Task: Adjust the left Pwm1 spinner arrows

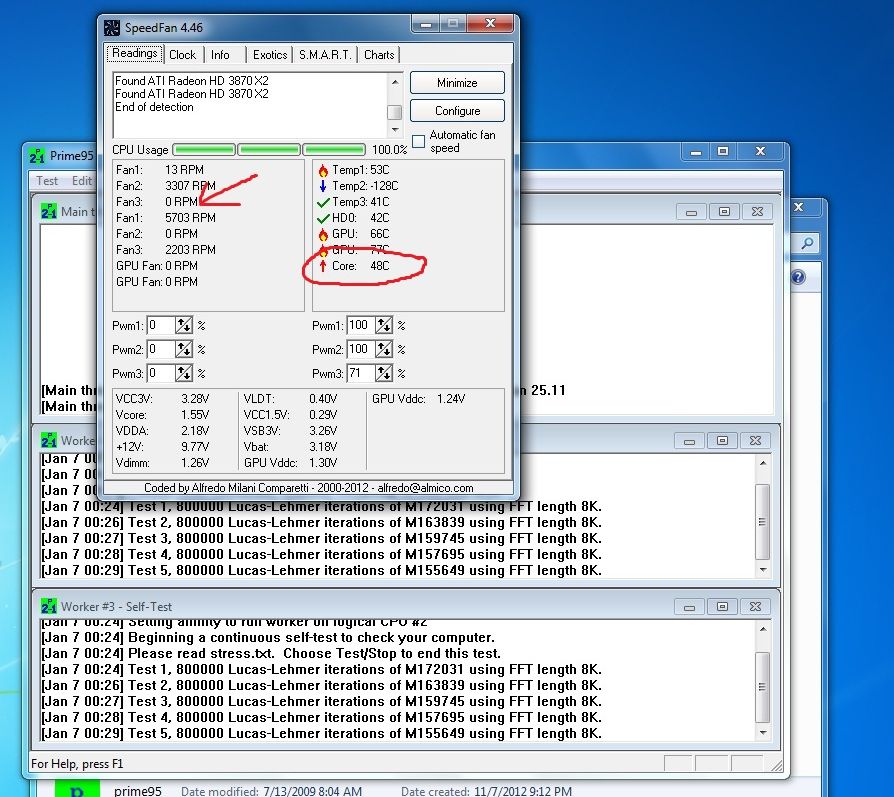Action: coord(184,326)
